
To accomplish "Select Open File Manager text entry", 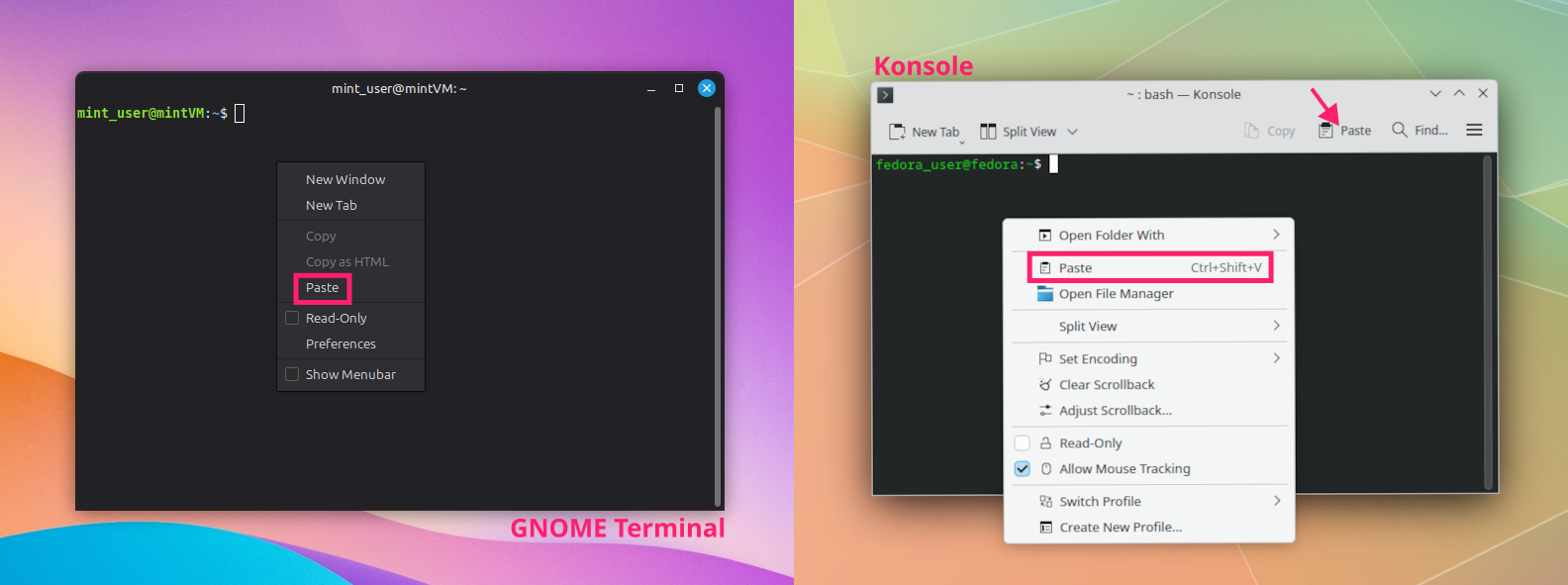I will [x=1117, y=294].
